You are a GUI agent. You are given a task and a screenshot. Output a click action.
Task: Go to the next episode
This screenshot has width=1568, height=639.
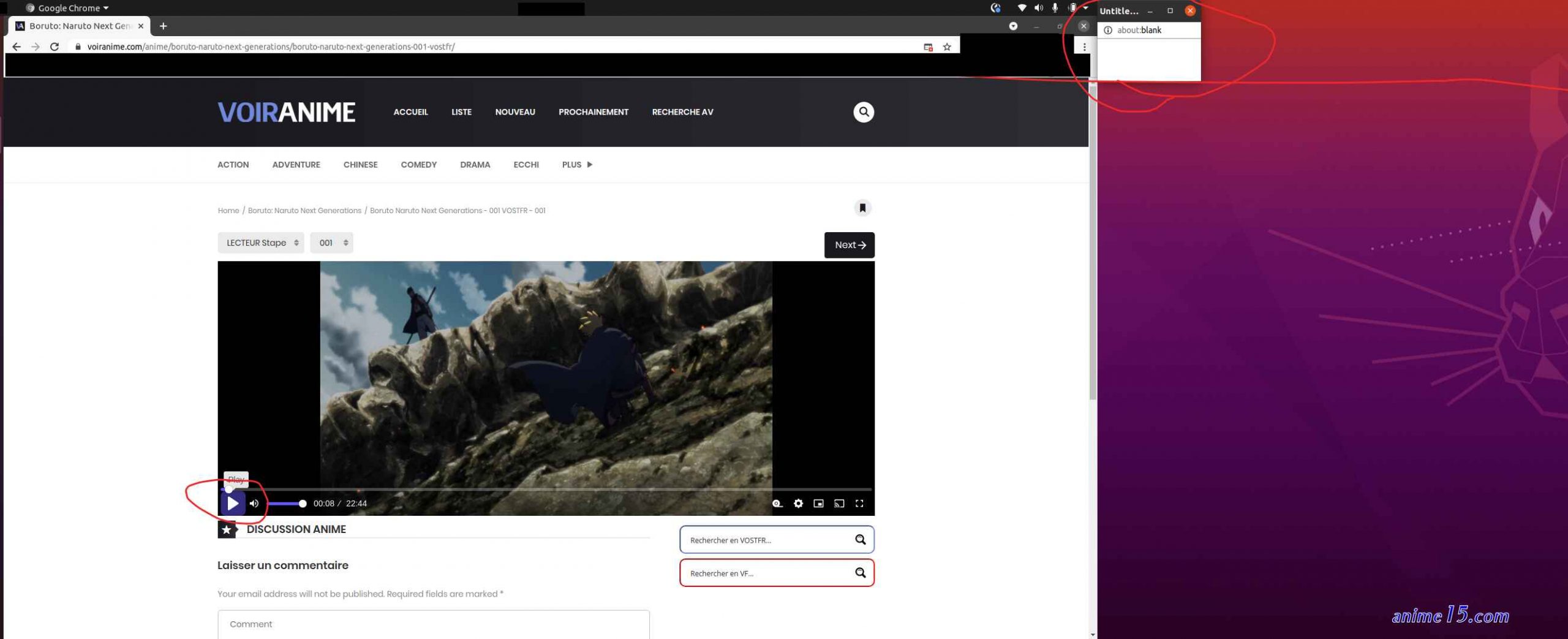point(849,244)
